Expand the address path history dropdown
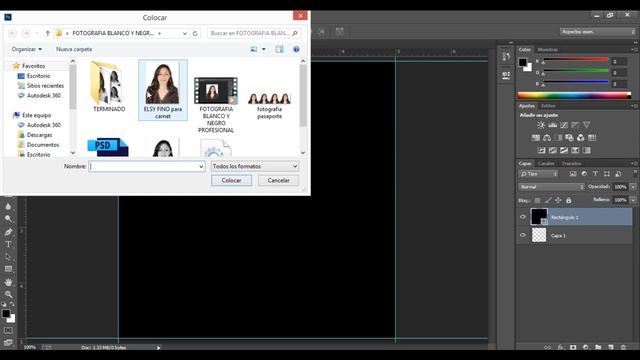Image resolution: width=640 pixels, height=360 pixels. (184, 33)
